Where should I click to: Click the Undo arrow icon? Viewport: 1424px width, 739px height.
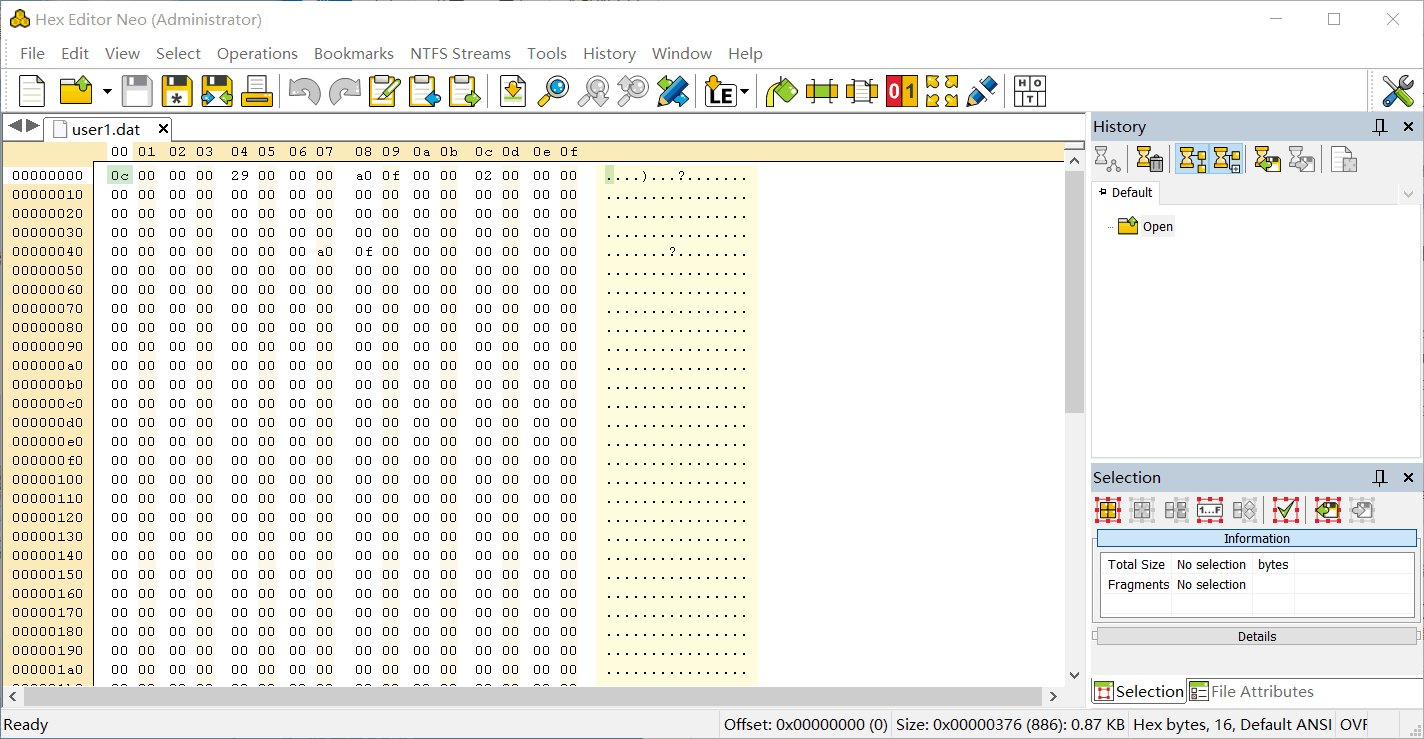304,91
